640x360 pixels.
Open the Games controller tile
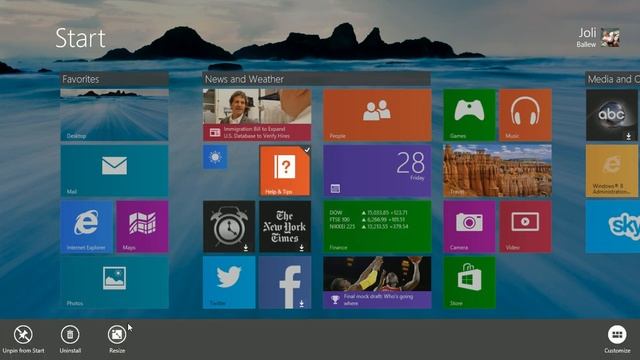[469, 115]
